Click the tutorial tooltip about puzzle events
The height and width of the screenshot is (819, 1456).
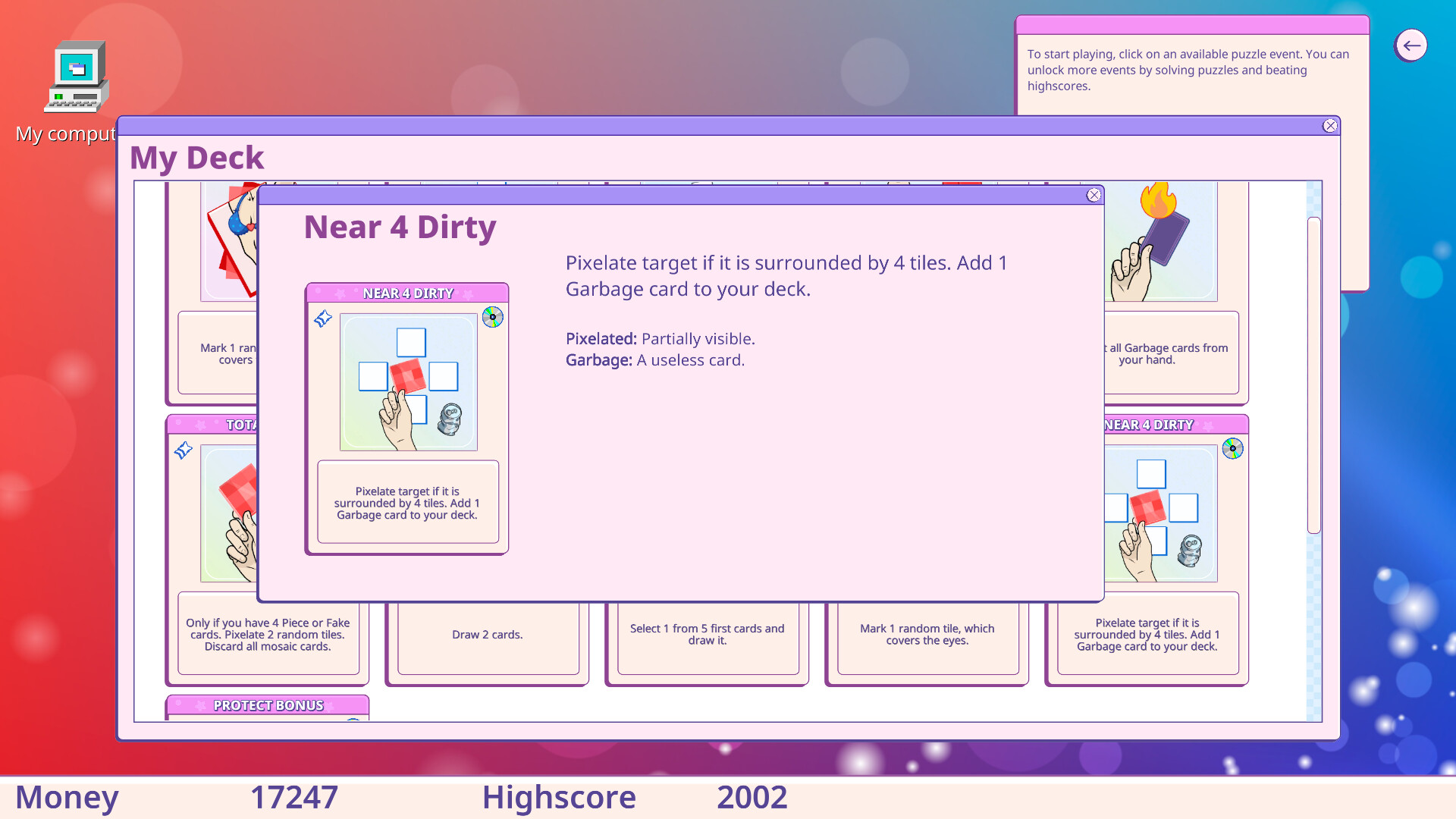tap(1188, 70)
